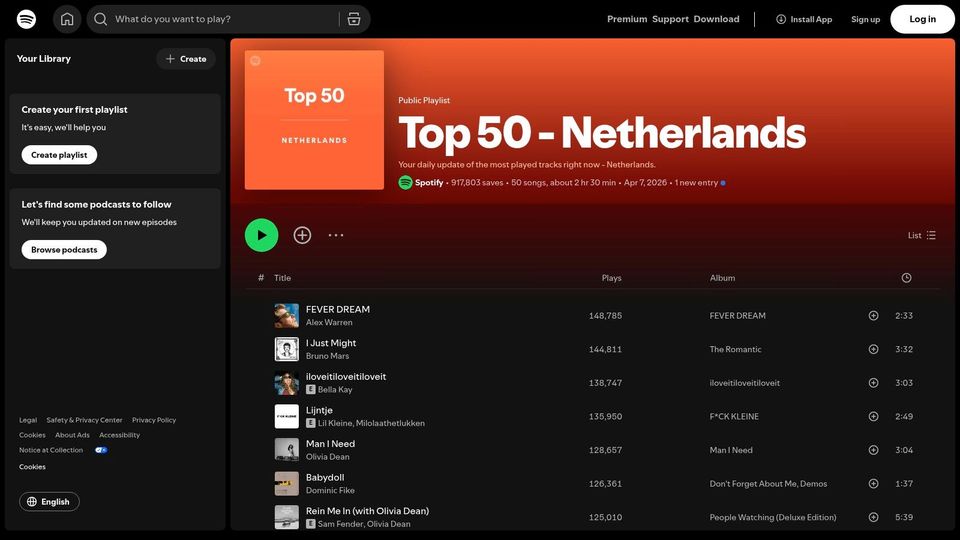Open album Don't Forget About Me, Demos
The width and height of the screenshot is (960, 540).
coord(768,484)
